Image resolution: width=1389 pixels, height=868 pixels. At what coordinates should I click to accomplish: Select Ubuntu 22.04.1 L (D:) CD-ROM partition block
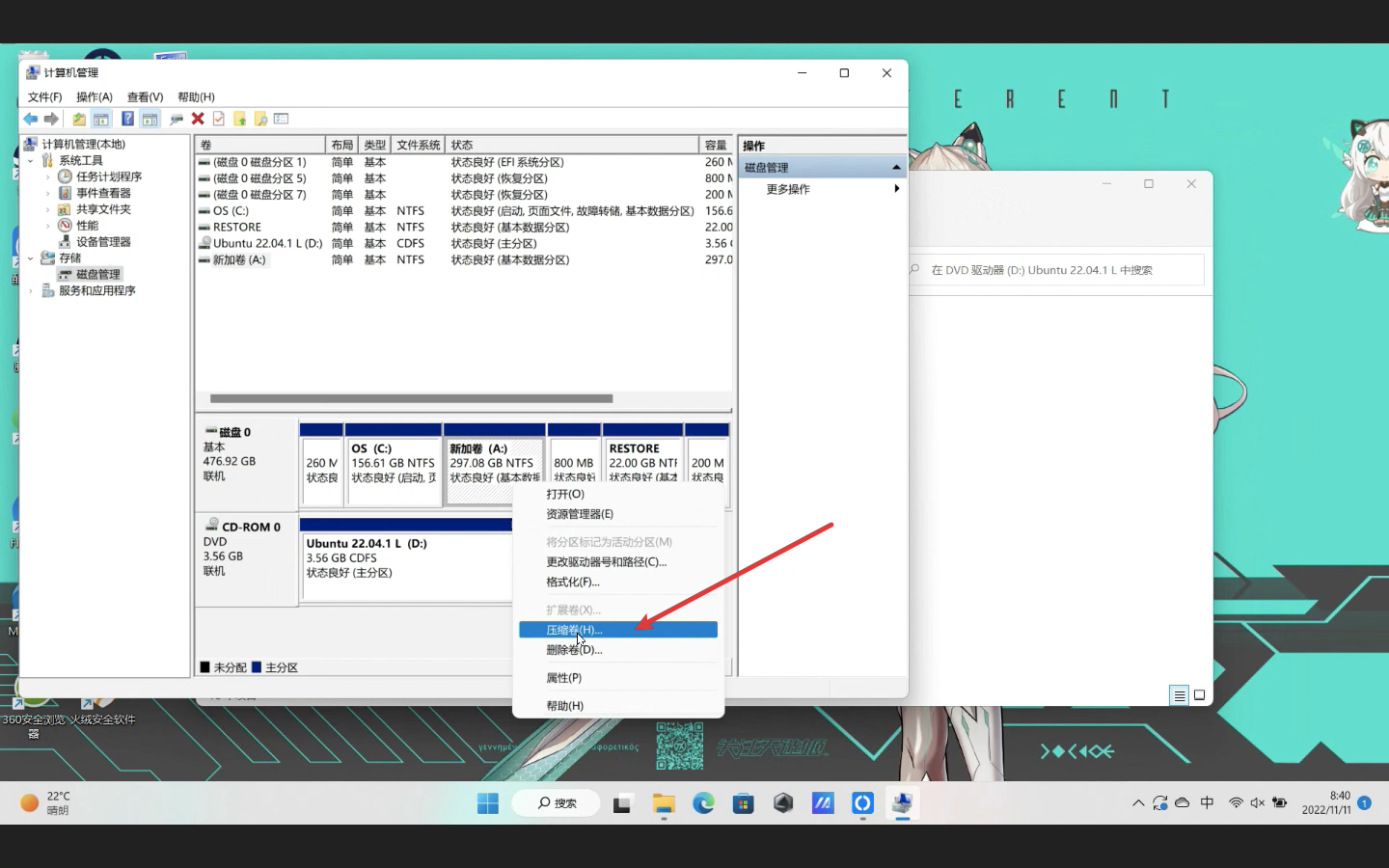coord(406,559)
